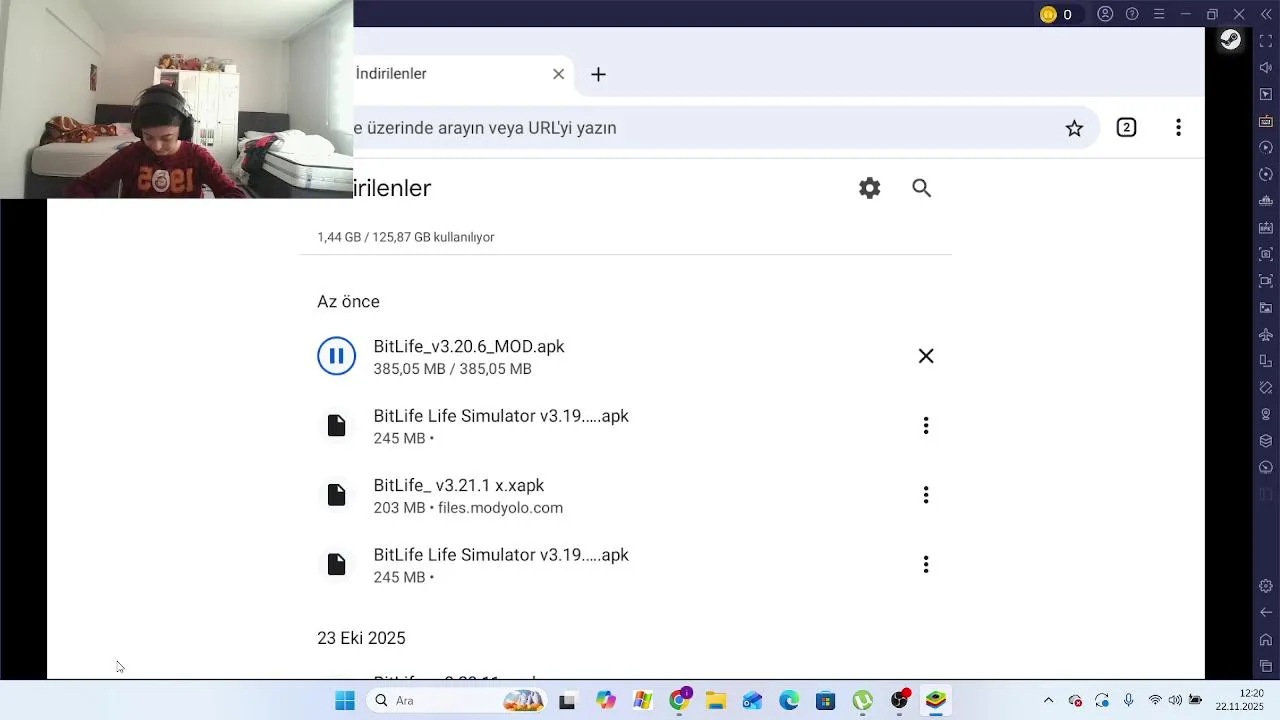This screenshot has height=720, width=1280.
Task: Show BlueStacks recent apps
Action: pos(1266,666)
